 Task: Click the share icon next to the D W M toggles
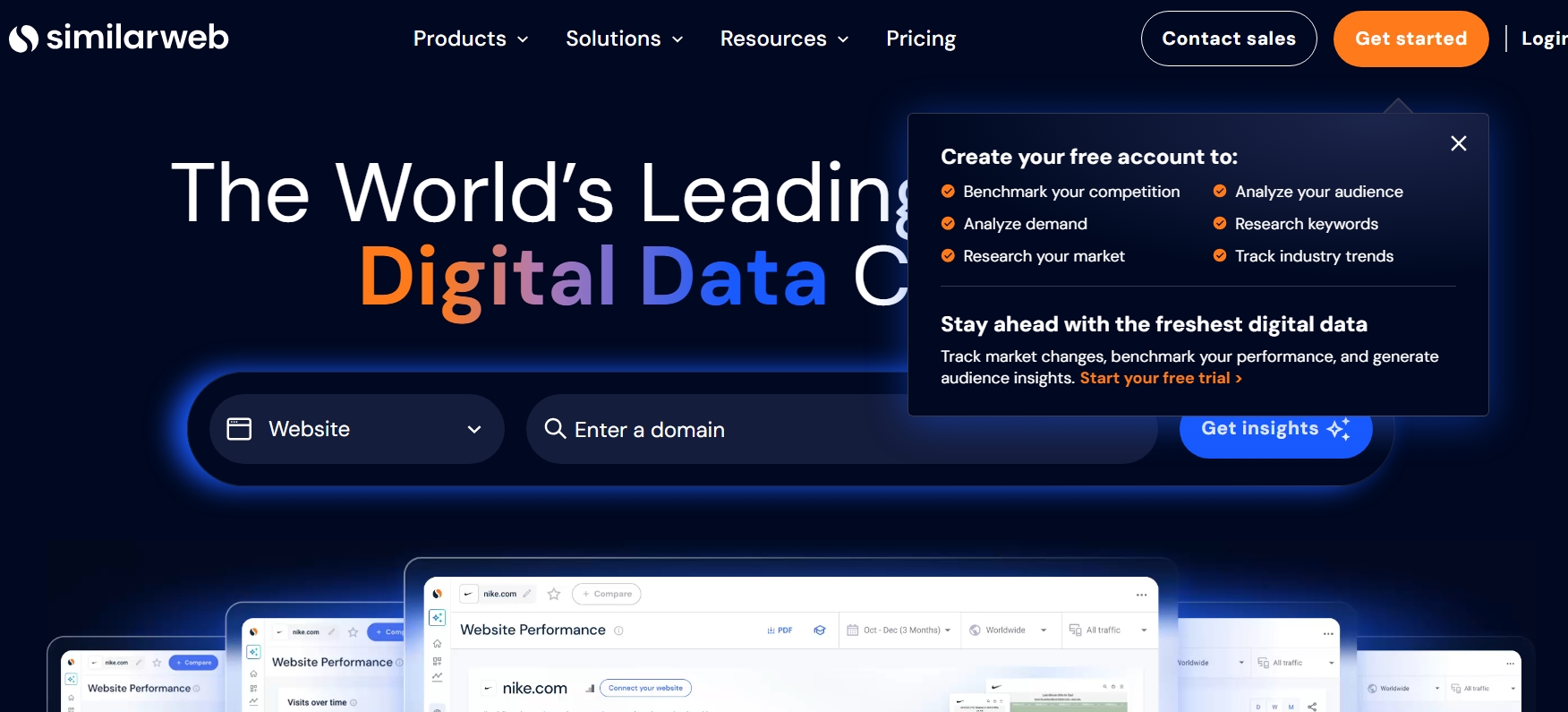click(1312, 707)
